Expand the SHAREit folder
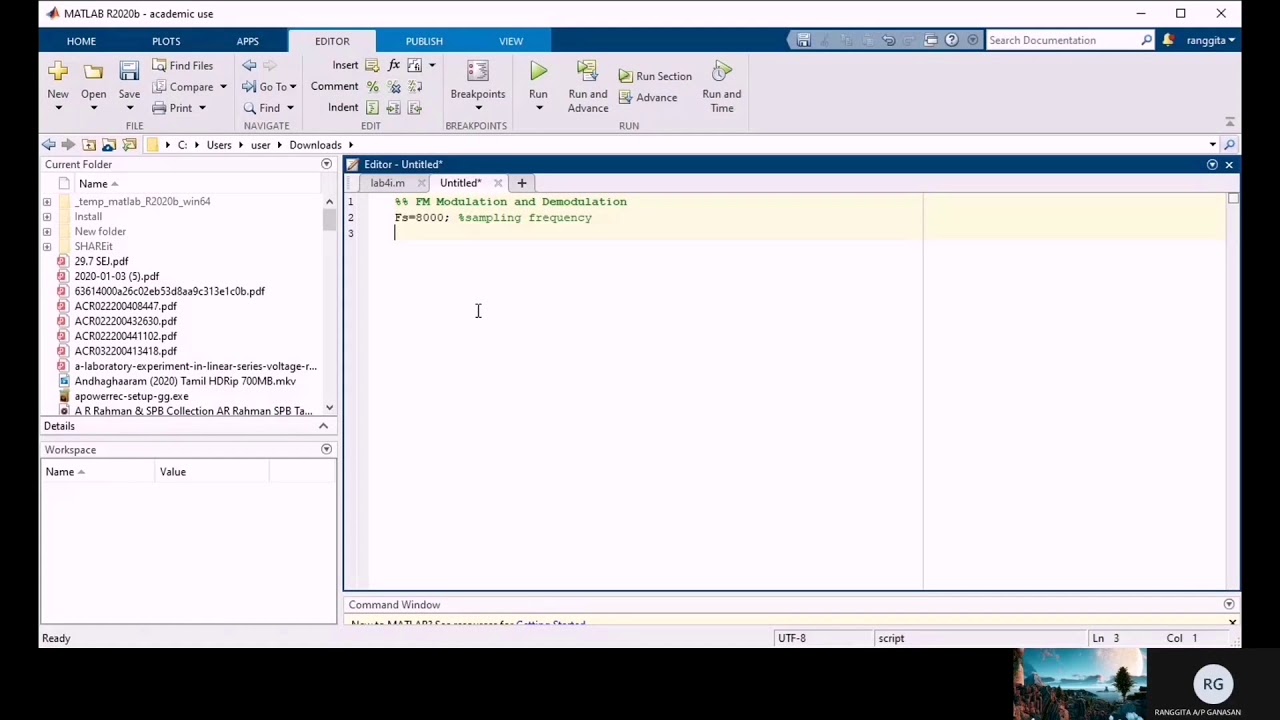This screenshot has width=1280, height=720. (x=47, y=247)
